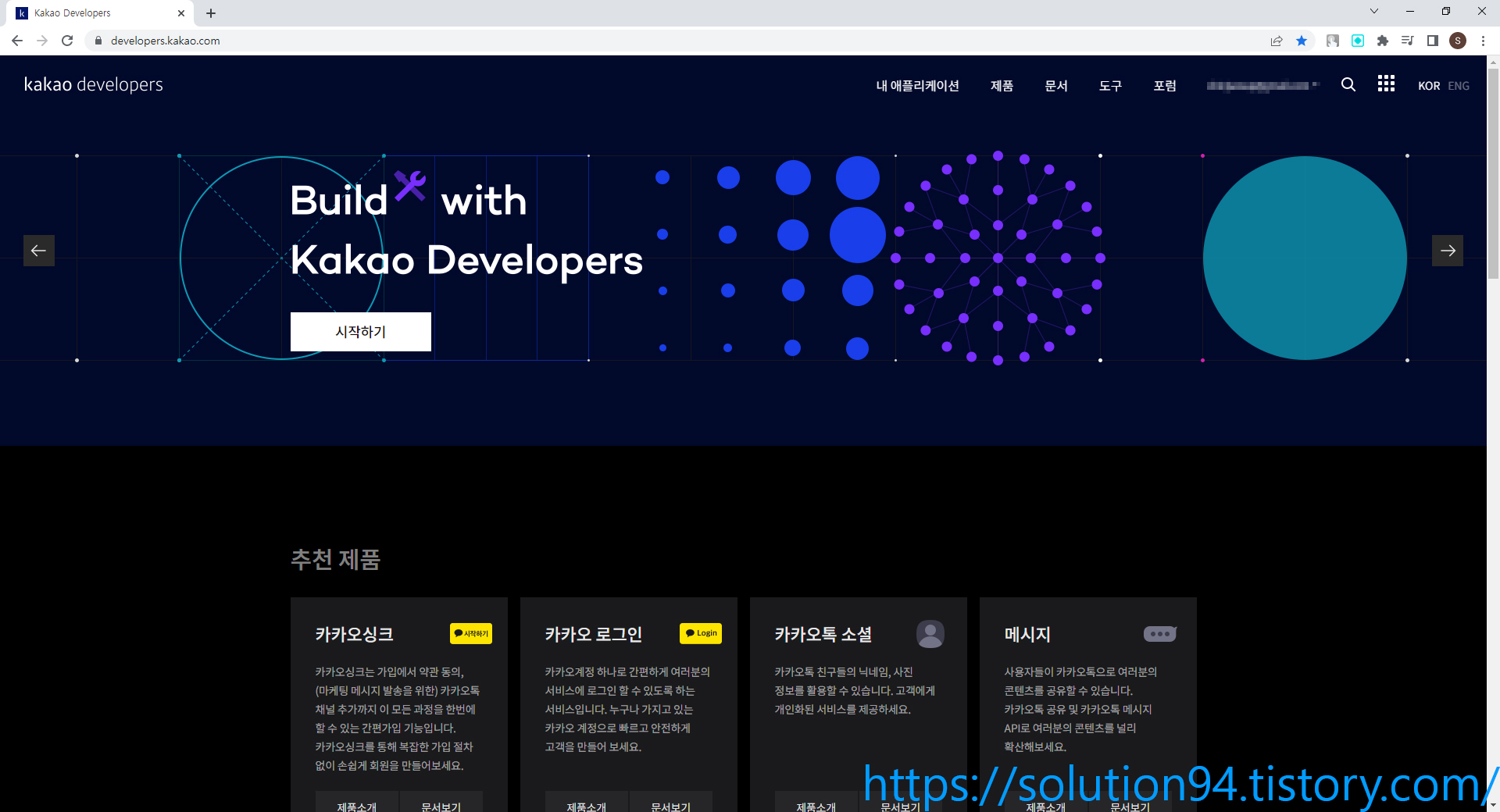Show previous banner slide

pos(39,251)
